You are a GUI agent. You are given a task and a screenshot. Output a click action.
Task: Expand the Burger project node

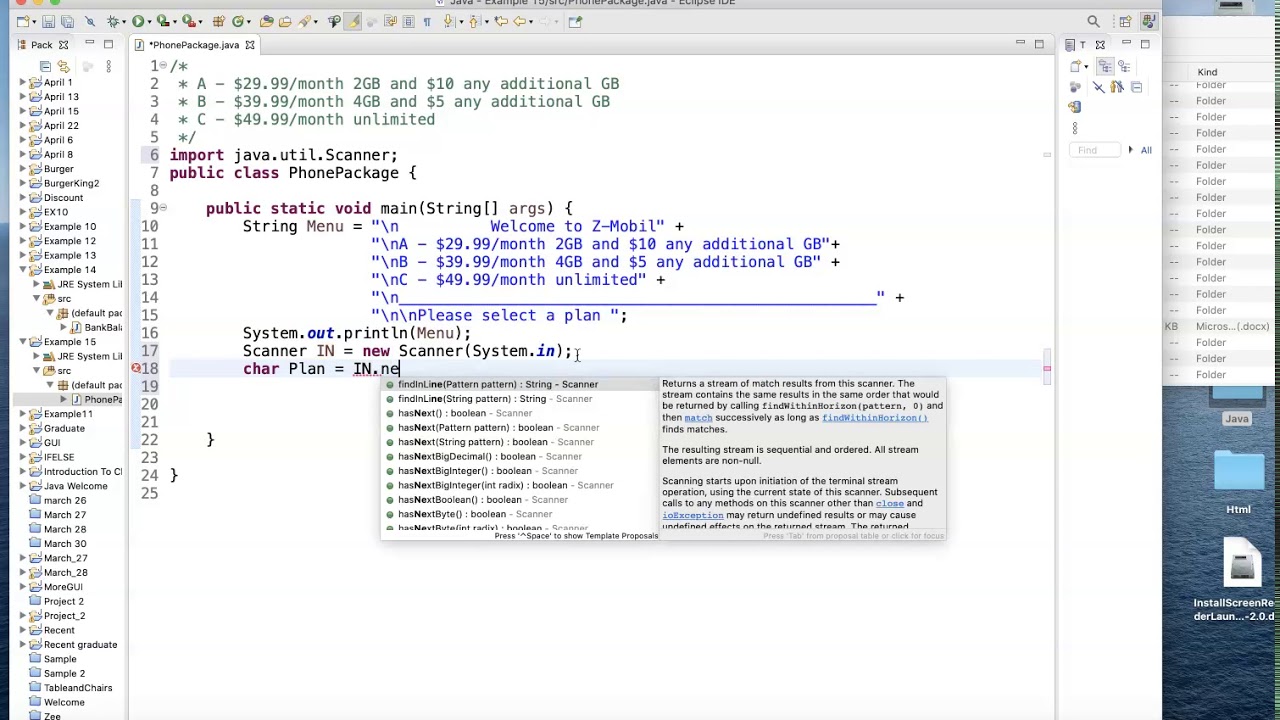click(x=23, y=169)
